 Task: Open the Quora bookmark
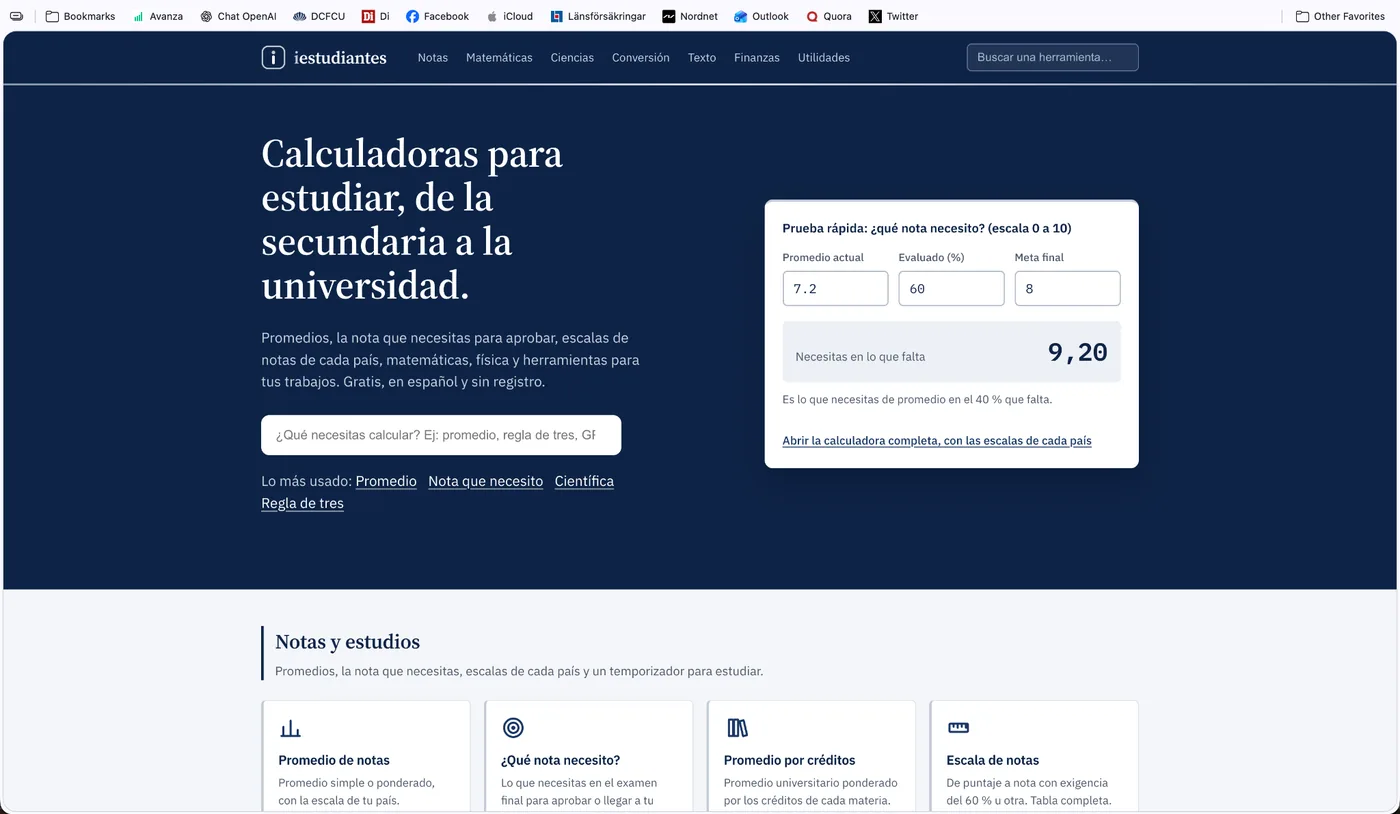[x=829, y=16]
